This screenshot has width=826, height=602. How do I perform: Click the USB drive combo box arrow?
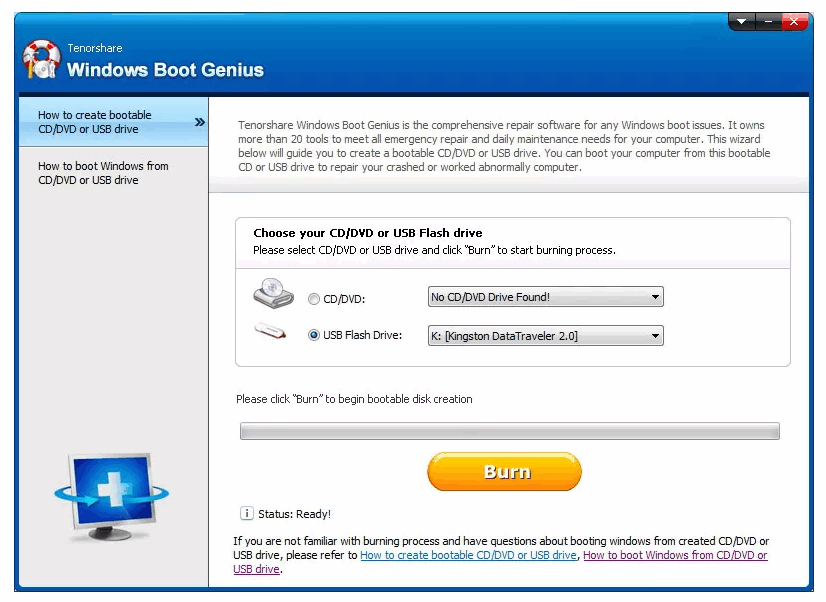[x=655, y=335]
